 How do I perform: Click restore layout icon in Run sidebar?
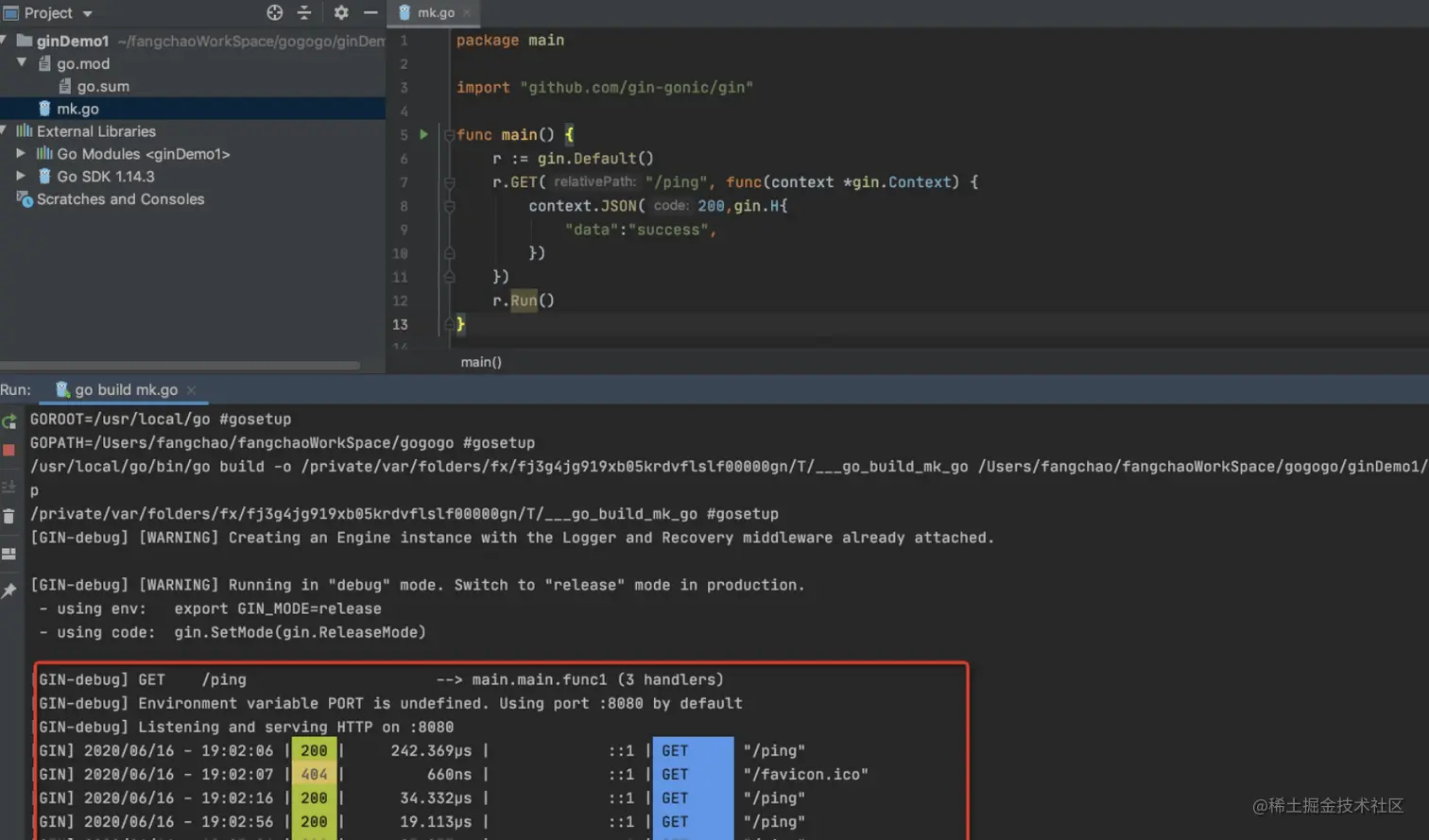(x=9, y=554)
